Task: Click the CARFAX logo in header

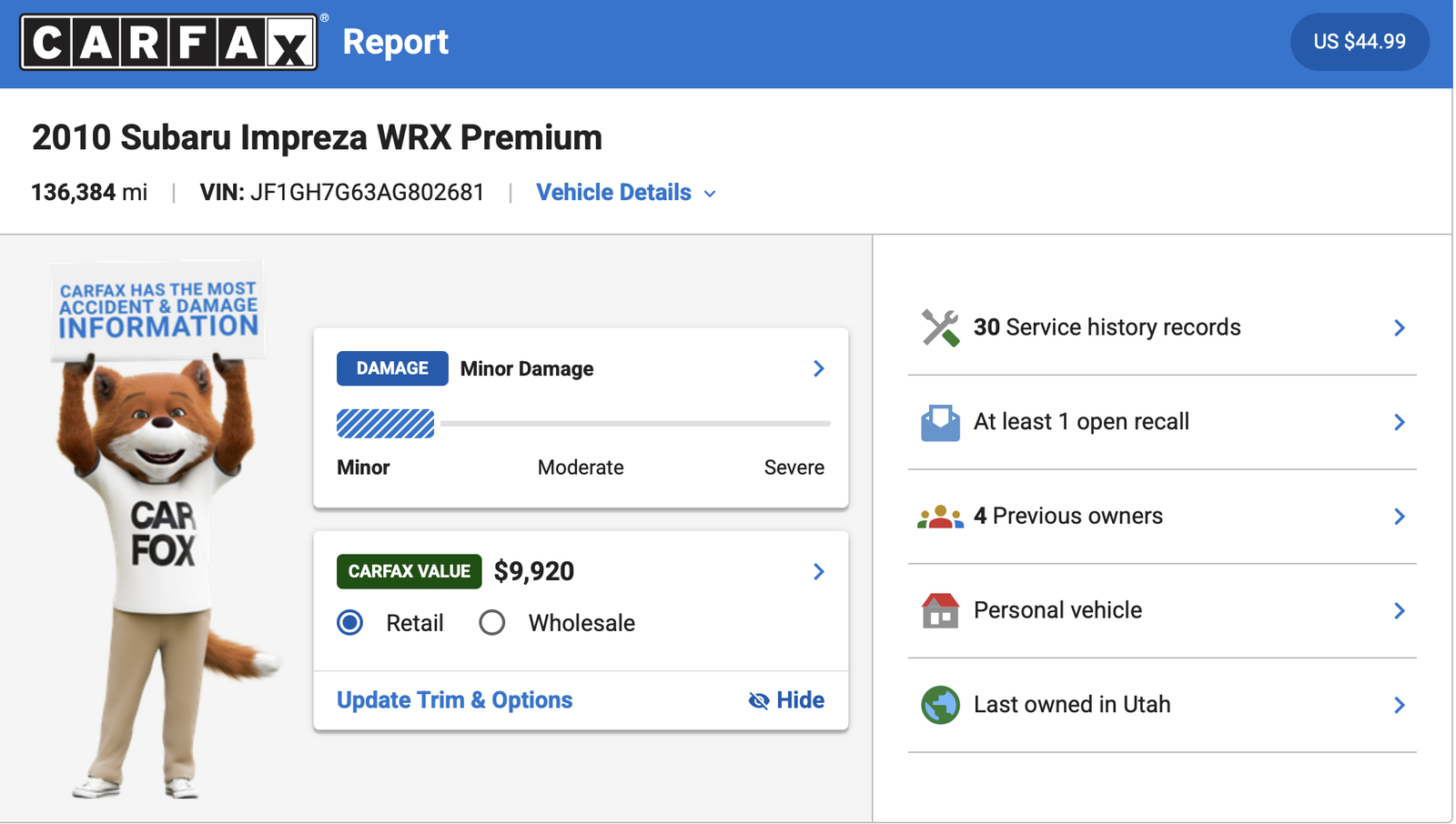Action: click(x=169, y=42)
